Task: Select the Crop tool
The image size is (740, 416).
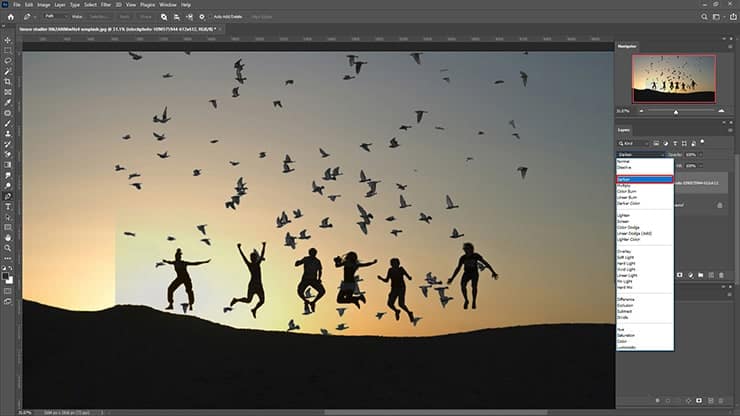Action: coord(8,81)
